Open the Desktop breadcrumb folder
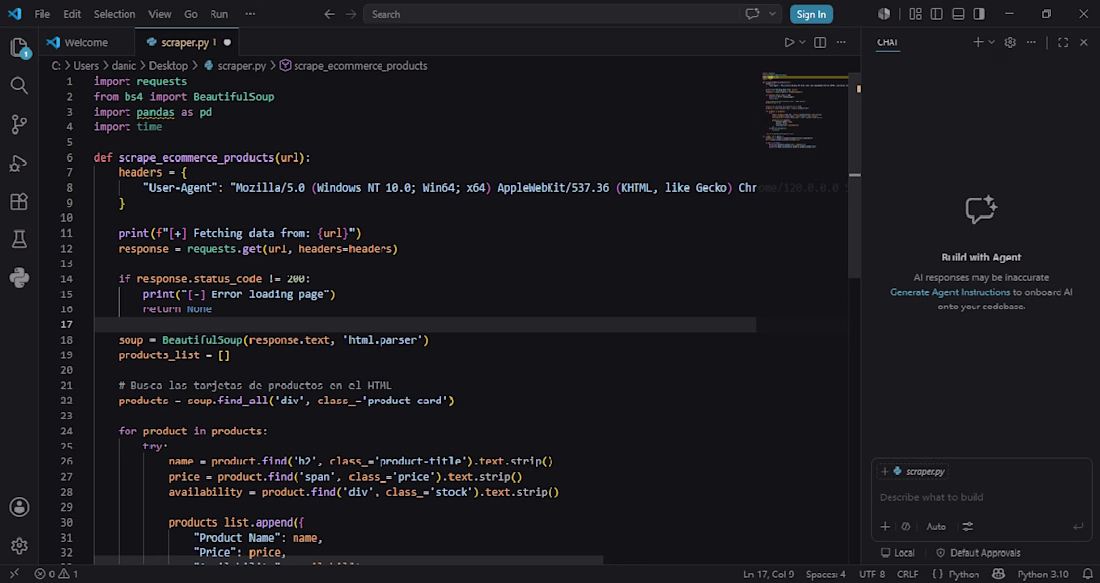This screenshot has height=583, width=1100. [x=168, y=65]
